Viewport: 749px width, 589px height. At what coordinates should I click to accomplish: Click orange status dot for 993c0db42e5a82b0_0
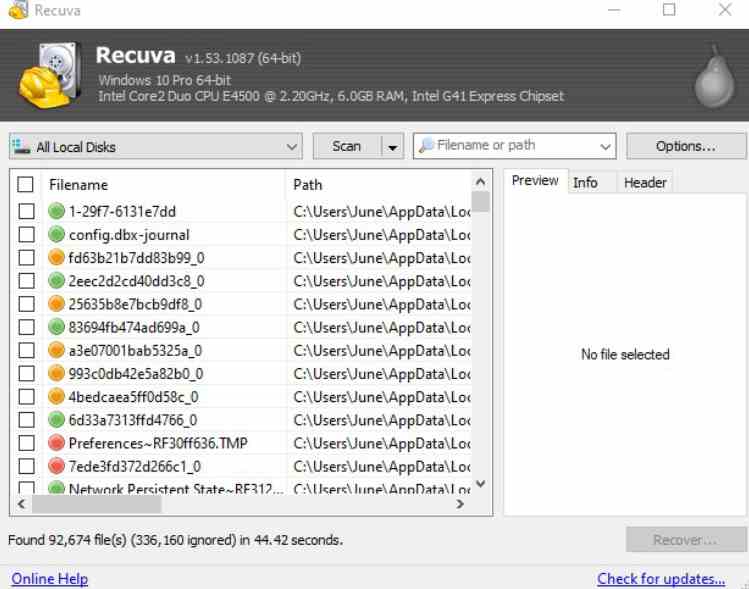coord(56,373)
